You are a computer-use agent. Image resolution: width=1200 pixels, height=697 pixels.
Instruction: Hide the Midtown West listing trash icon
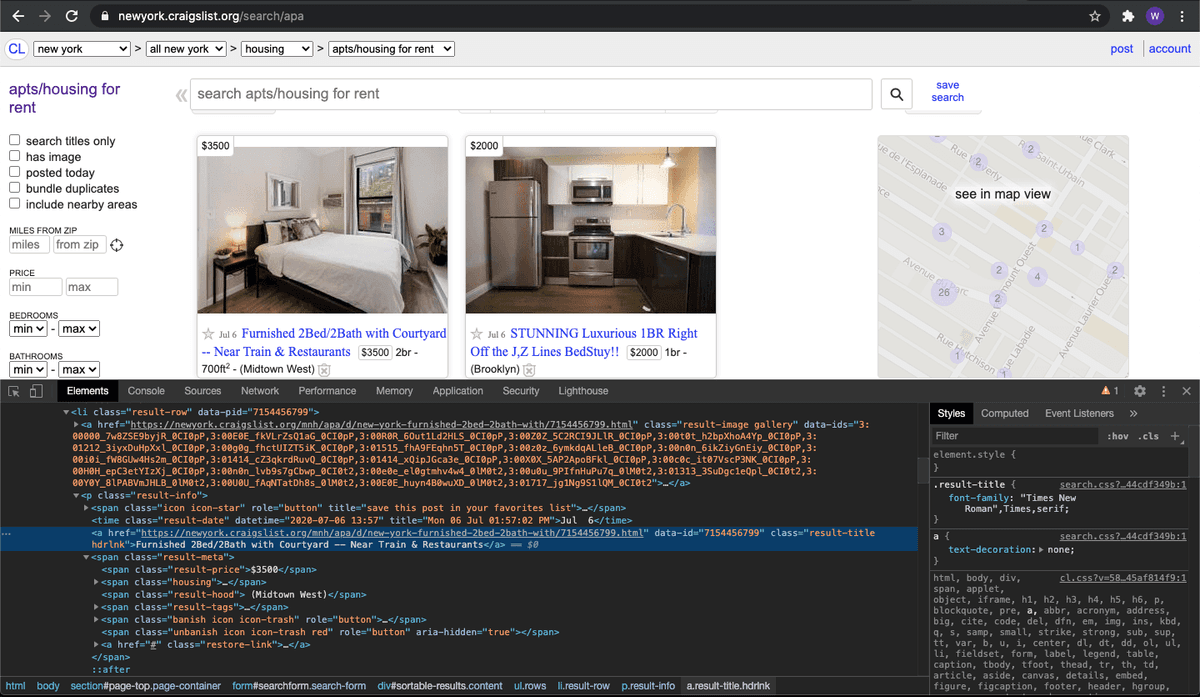[x=324, y=370]
